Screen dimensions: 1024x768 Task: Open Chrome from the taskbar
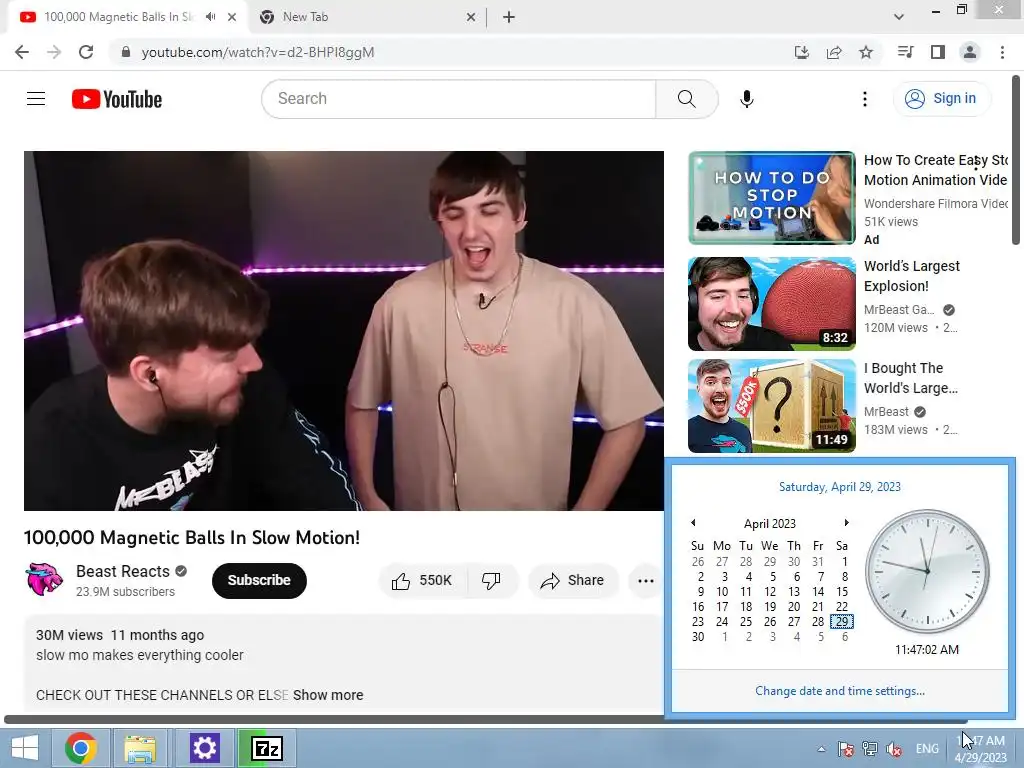81,748
